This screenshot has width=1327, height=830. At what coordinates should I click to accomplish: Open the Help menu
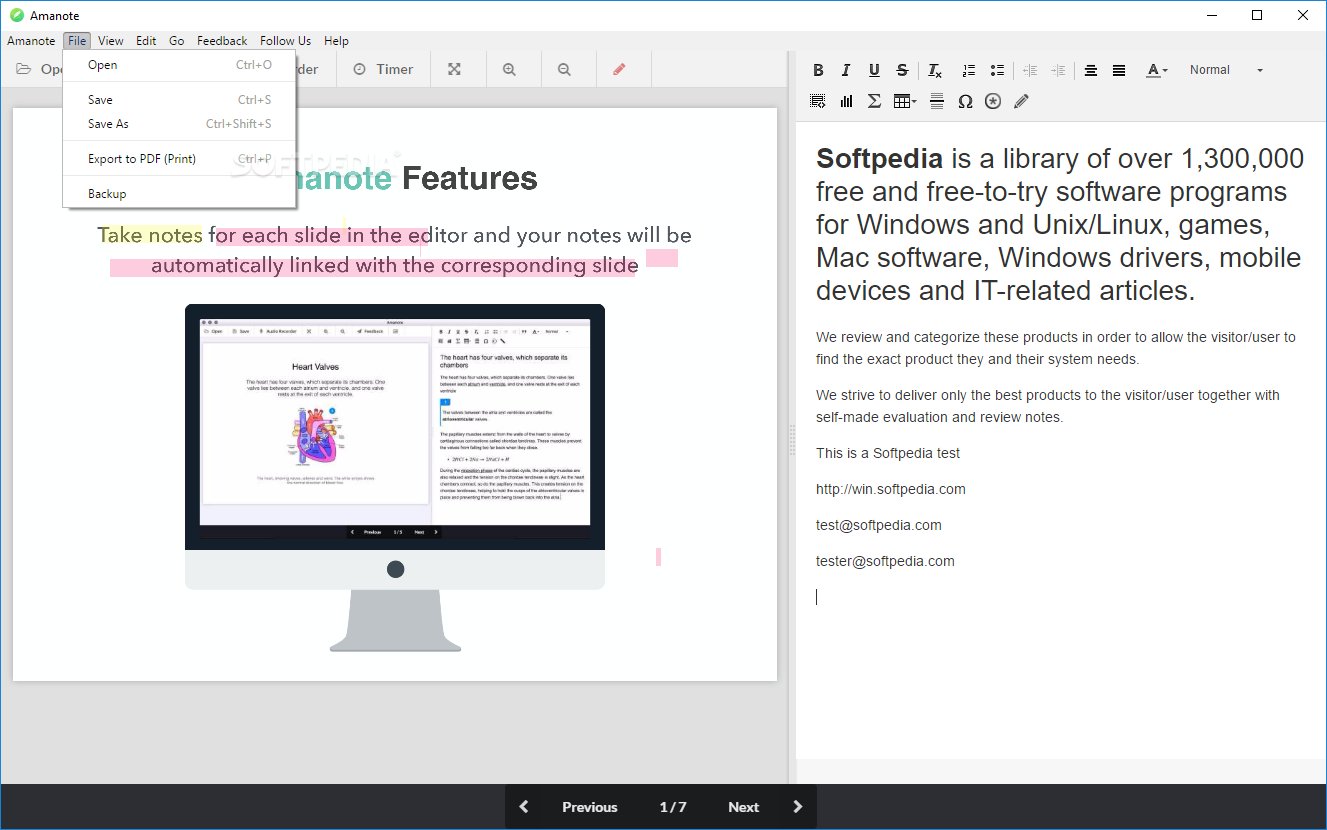point(336,41)
